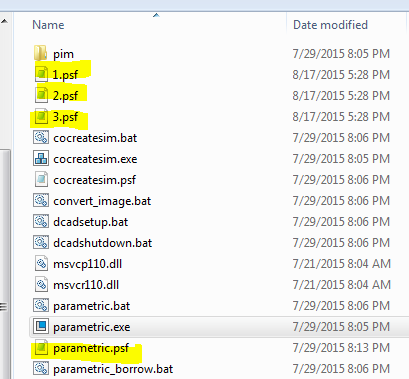Screen dimensions: 409x379
Task: Click the msvcr110.dll file icon
Action: click(41, 285)
